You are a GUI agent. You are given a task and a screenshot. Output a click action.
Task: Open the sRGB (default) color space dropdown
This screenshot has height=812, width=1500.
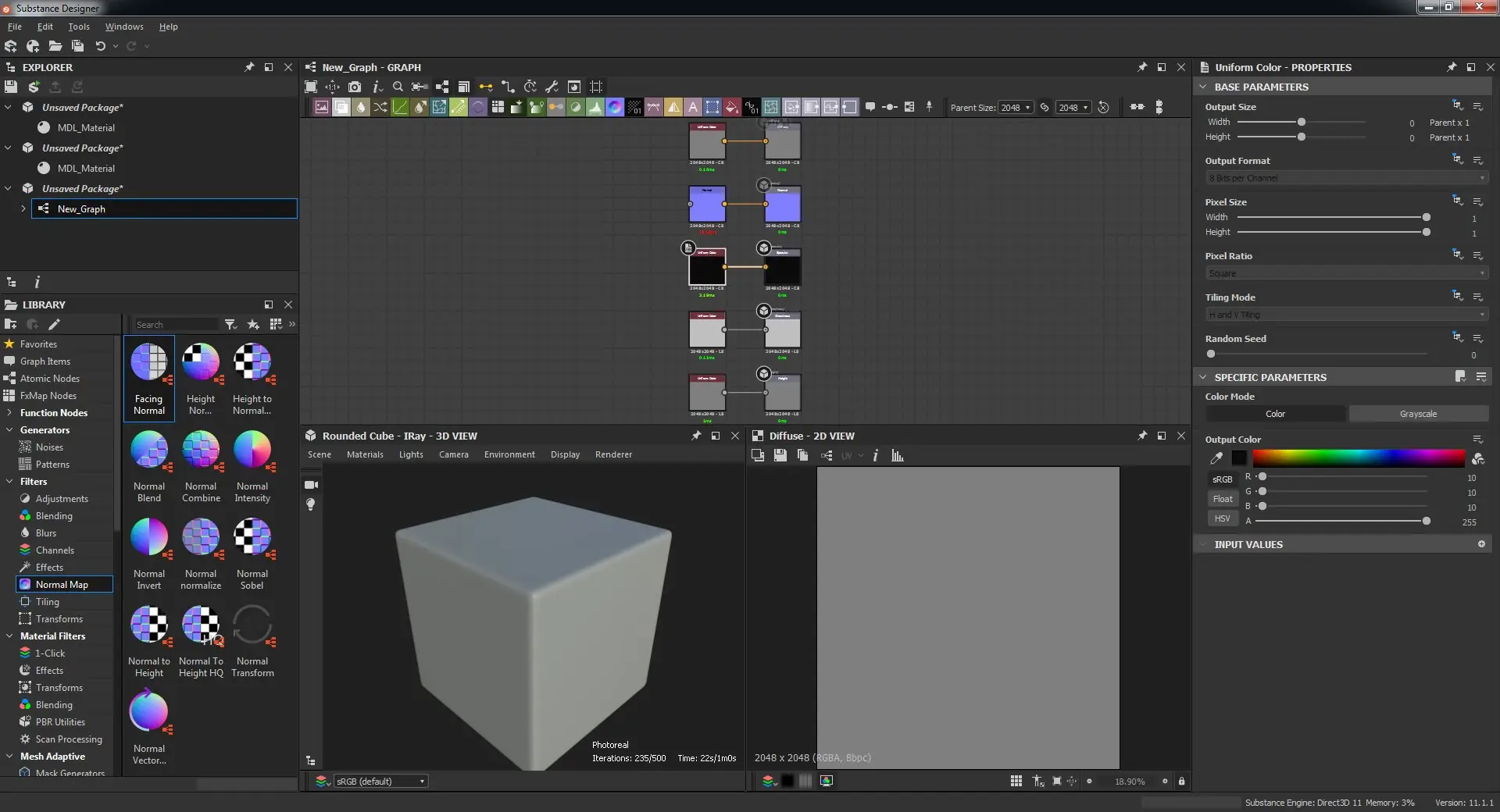point(380,782)
